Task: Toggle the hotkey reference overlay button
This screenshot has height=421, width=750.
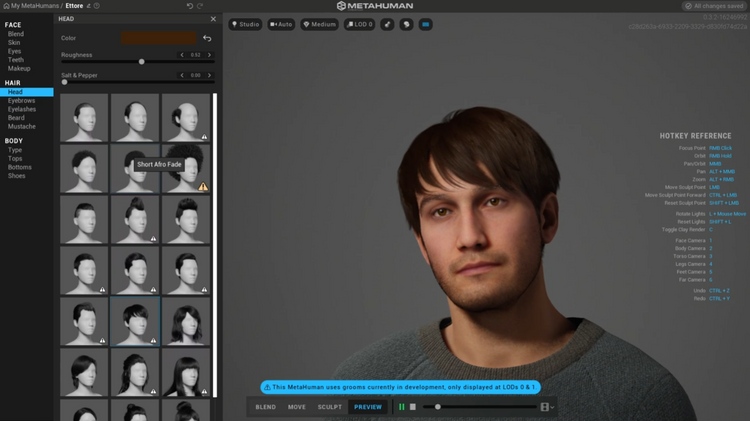Action: click(425, 24)
